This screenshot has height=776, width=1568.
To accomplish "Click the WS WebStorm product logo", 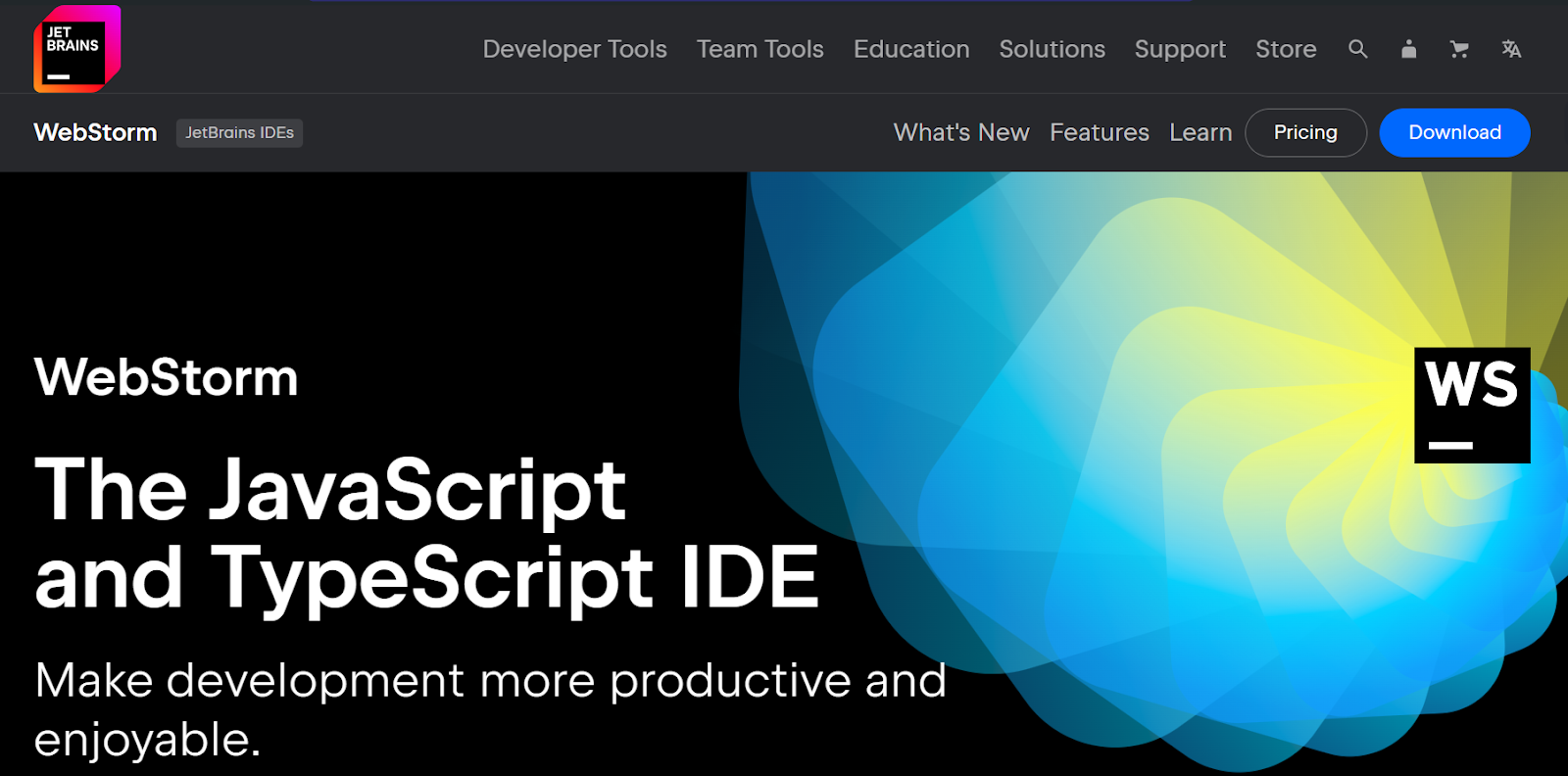I will pyautogui.click(x=1472, y=406).
